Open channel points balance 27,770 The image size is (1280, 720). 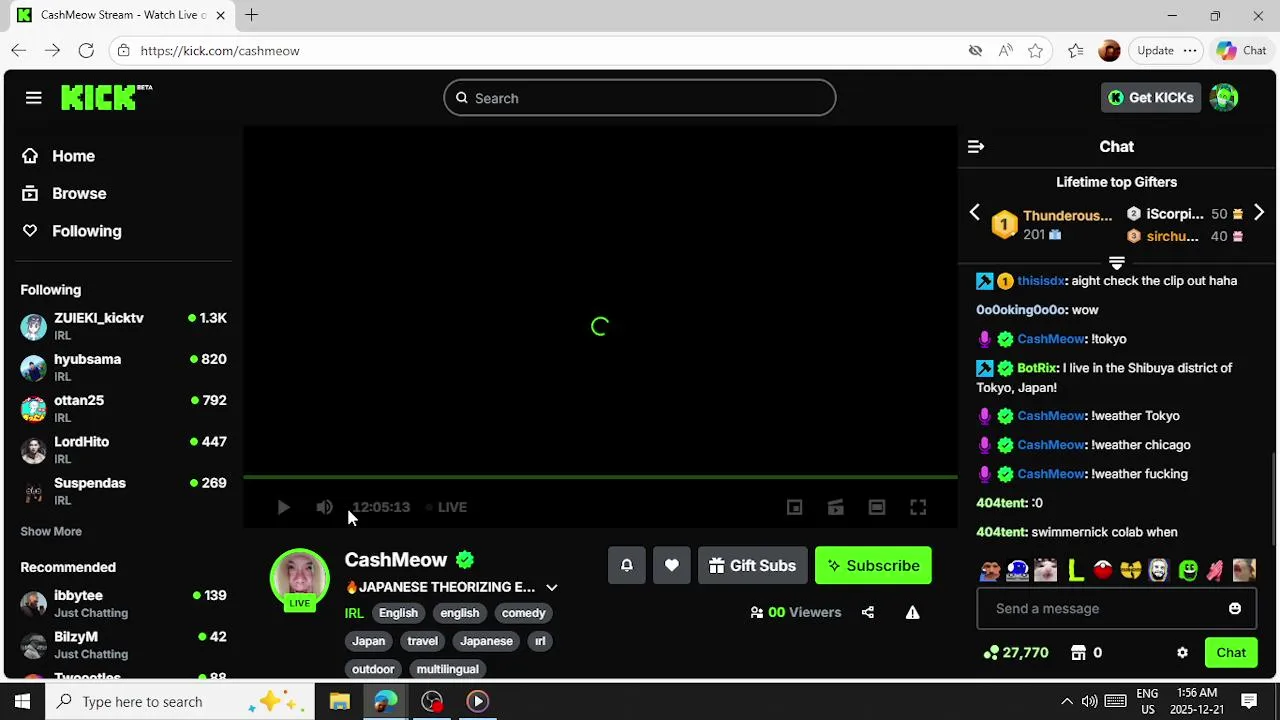pos(1017,653)
